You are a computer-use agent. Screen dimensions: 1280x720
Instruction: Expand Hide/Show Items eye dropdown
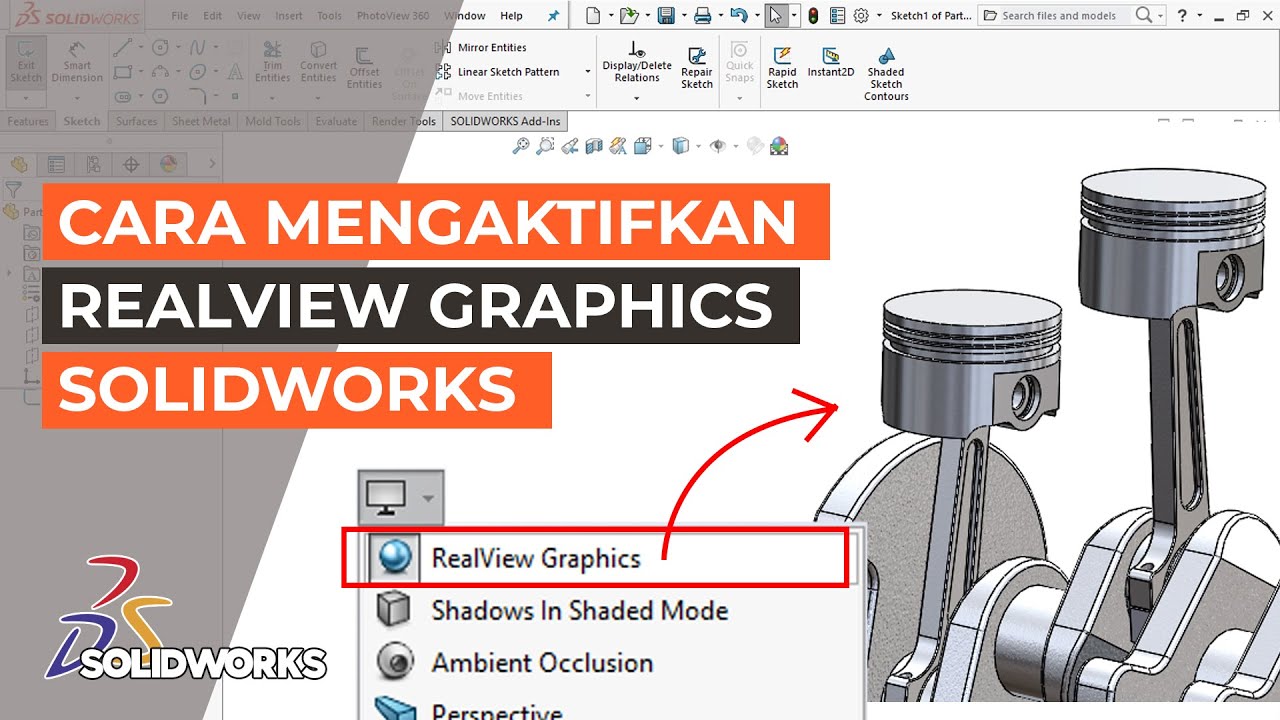tap(734, 146)
